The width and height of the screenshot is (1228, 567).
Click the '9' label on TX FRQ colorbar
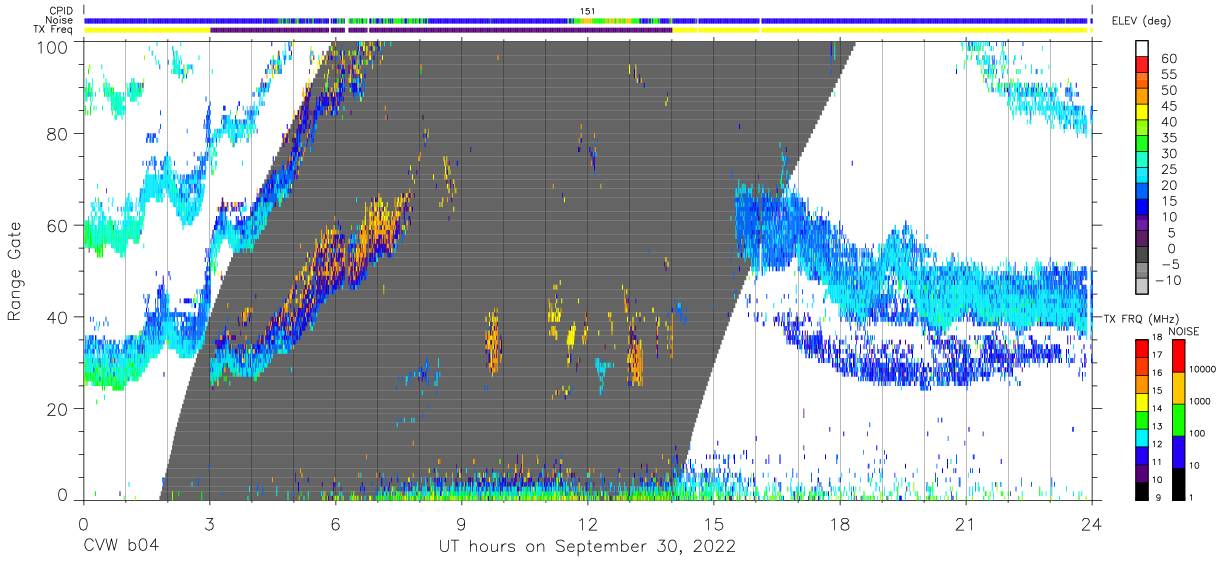(x=1160, y=498)
